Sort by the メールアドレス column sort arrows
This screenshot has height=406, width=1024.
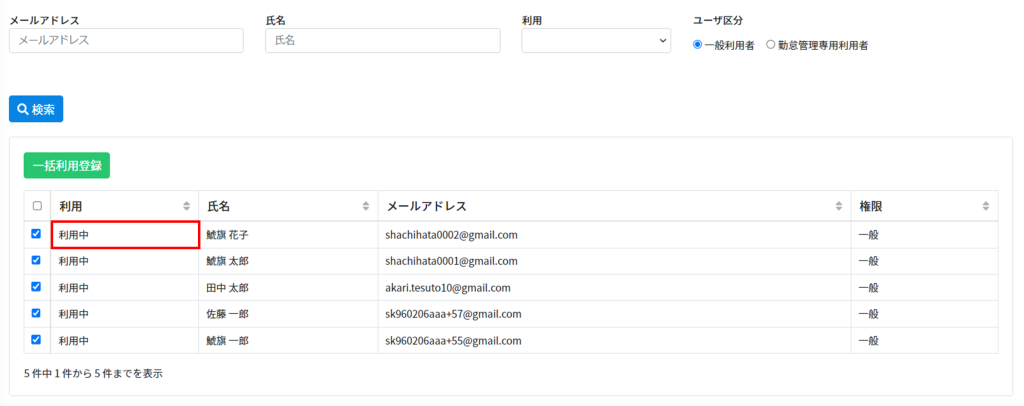pos(839,206)
